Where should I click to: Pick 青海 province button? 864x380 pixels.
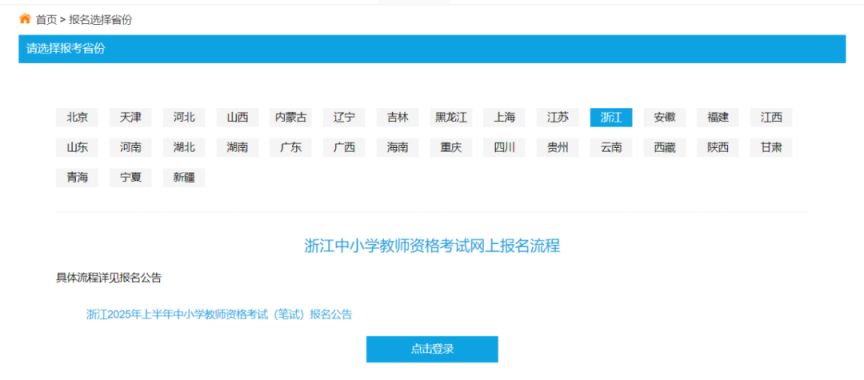pyautogui.click(x=77, y=178)
